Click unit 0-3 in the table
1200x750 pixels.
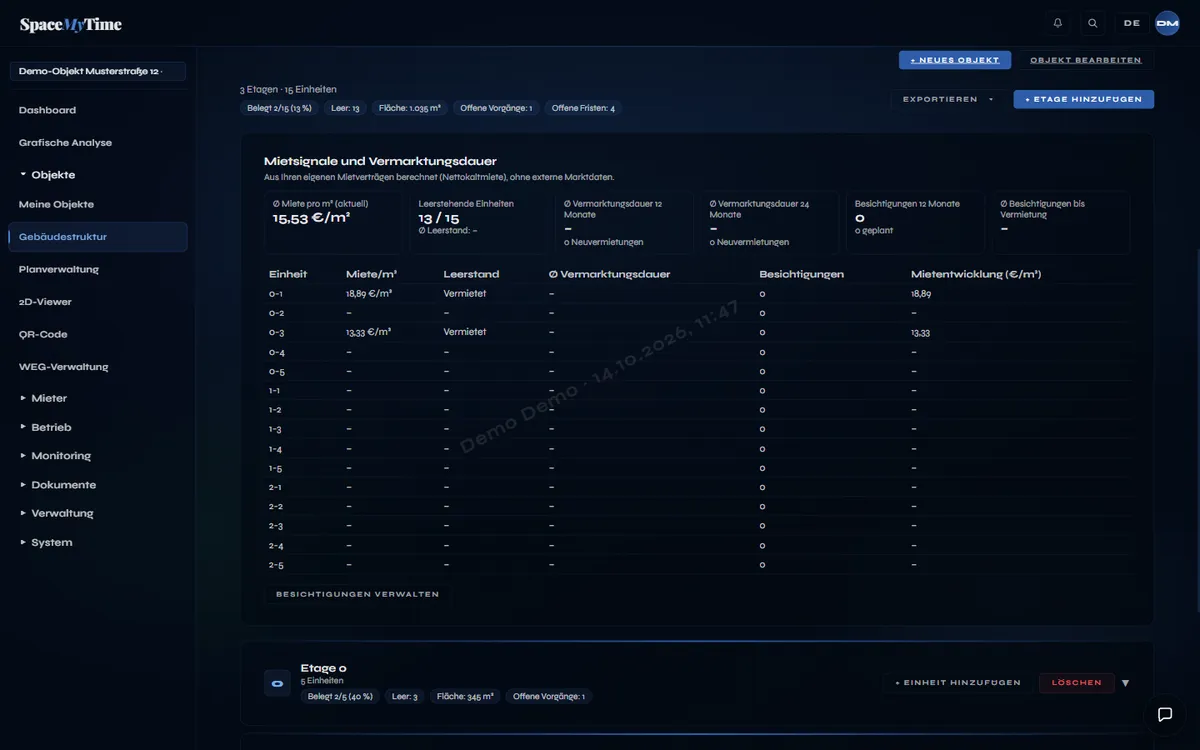point(277,332)
